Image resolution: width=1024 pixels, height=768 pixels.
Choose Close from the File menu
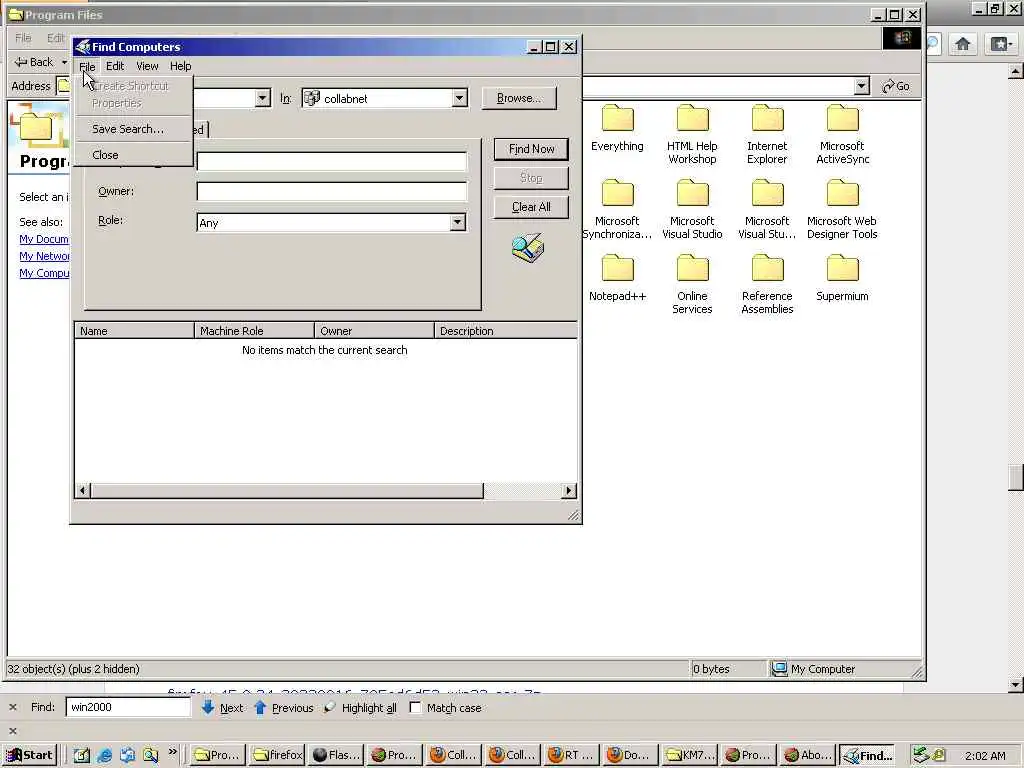pos(134,155)
